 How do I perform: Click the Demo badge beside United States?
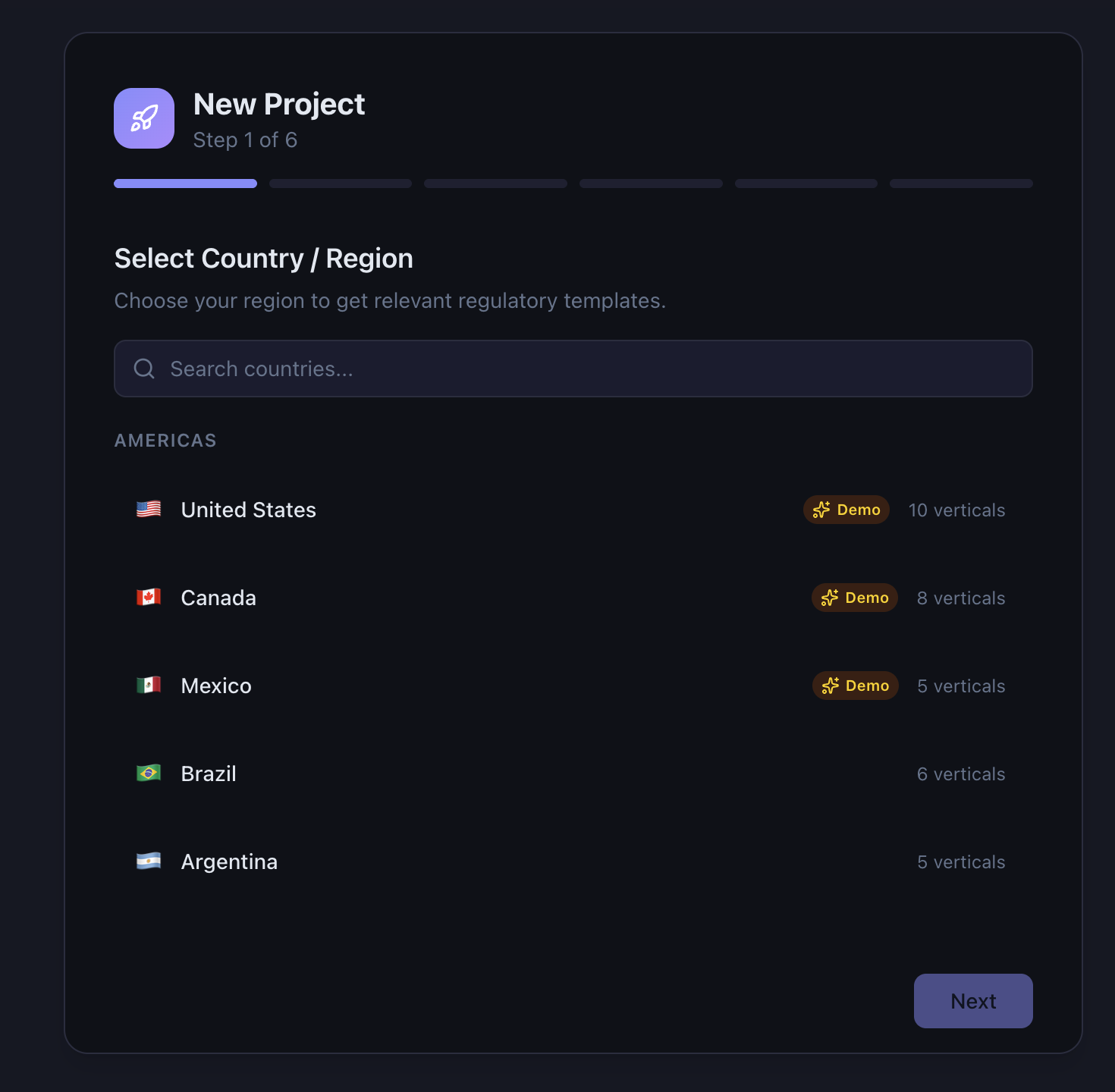point(846,510)
